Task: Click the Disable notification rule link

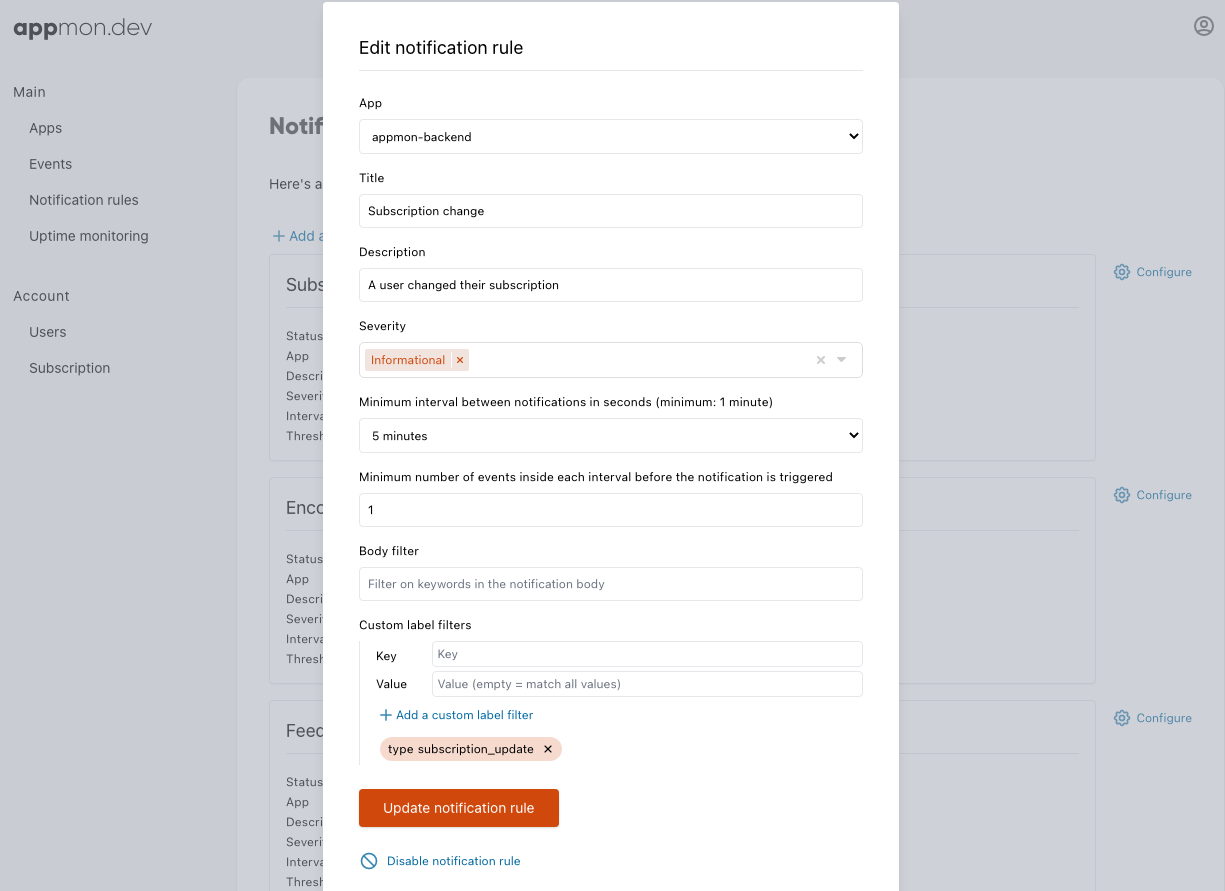Action: 453,861
